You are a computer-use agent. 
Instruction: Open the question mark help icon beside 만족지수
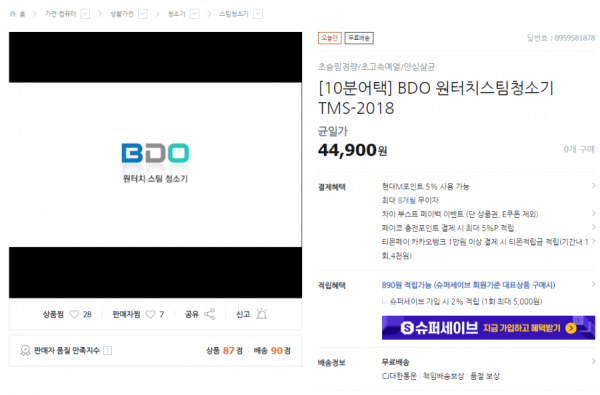point(108,351)
